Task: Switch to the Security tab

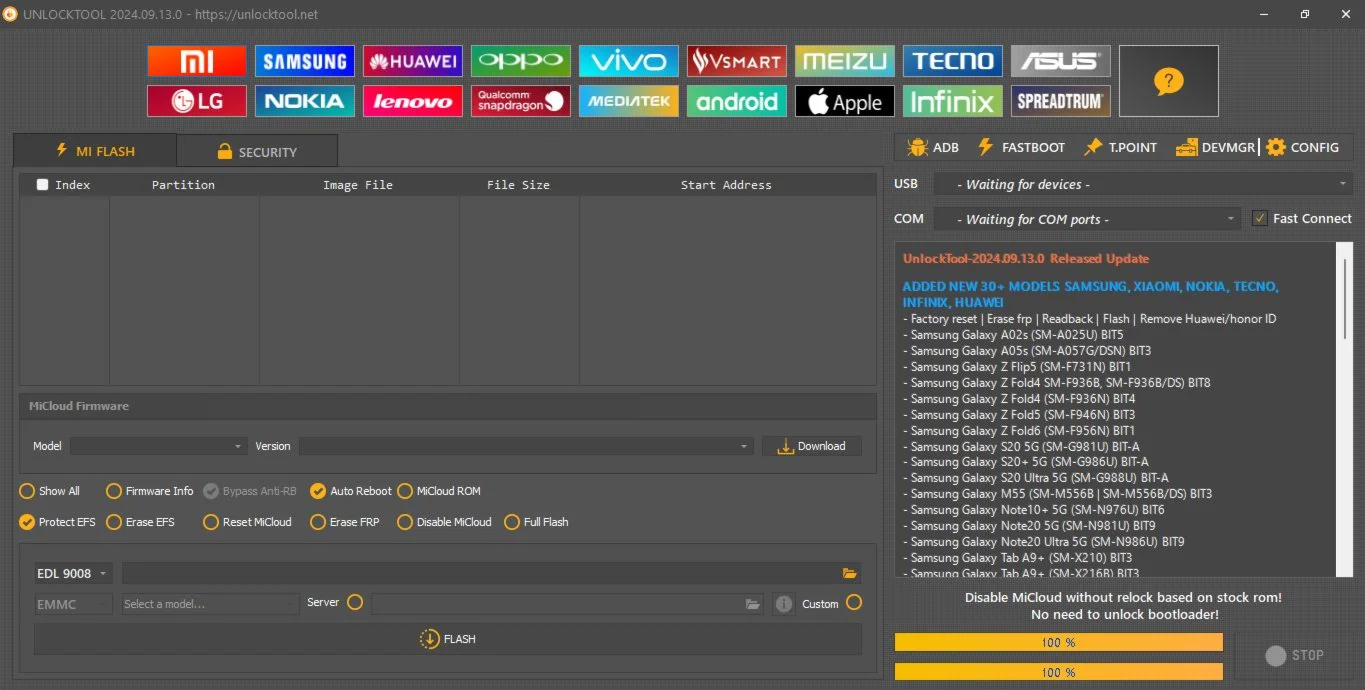Action: pos(256,152)
